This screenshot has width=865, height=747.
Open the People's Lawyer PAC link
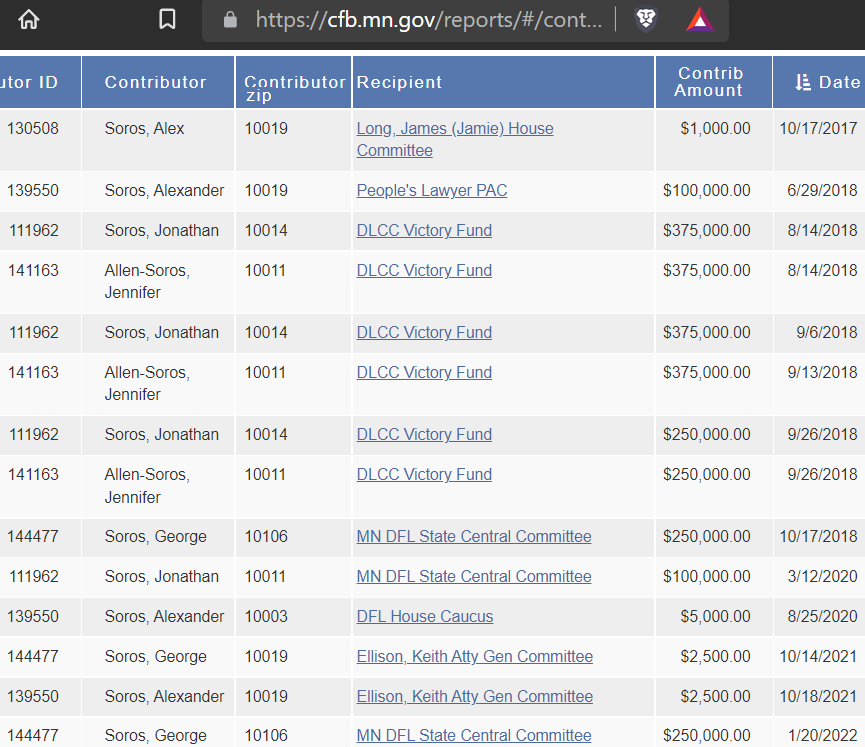(x=431, y=190)
